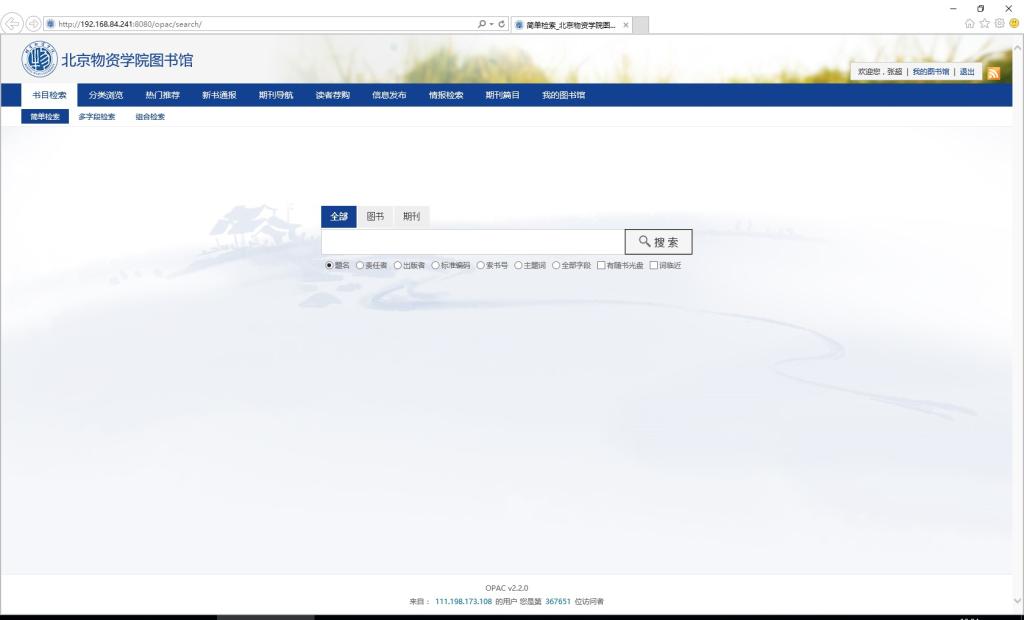Switch to the 图书 search tab
The height and width of the screenshot is (620, 1024).
pos(375,217)
